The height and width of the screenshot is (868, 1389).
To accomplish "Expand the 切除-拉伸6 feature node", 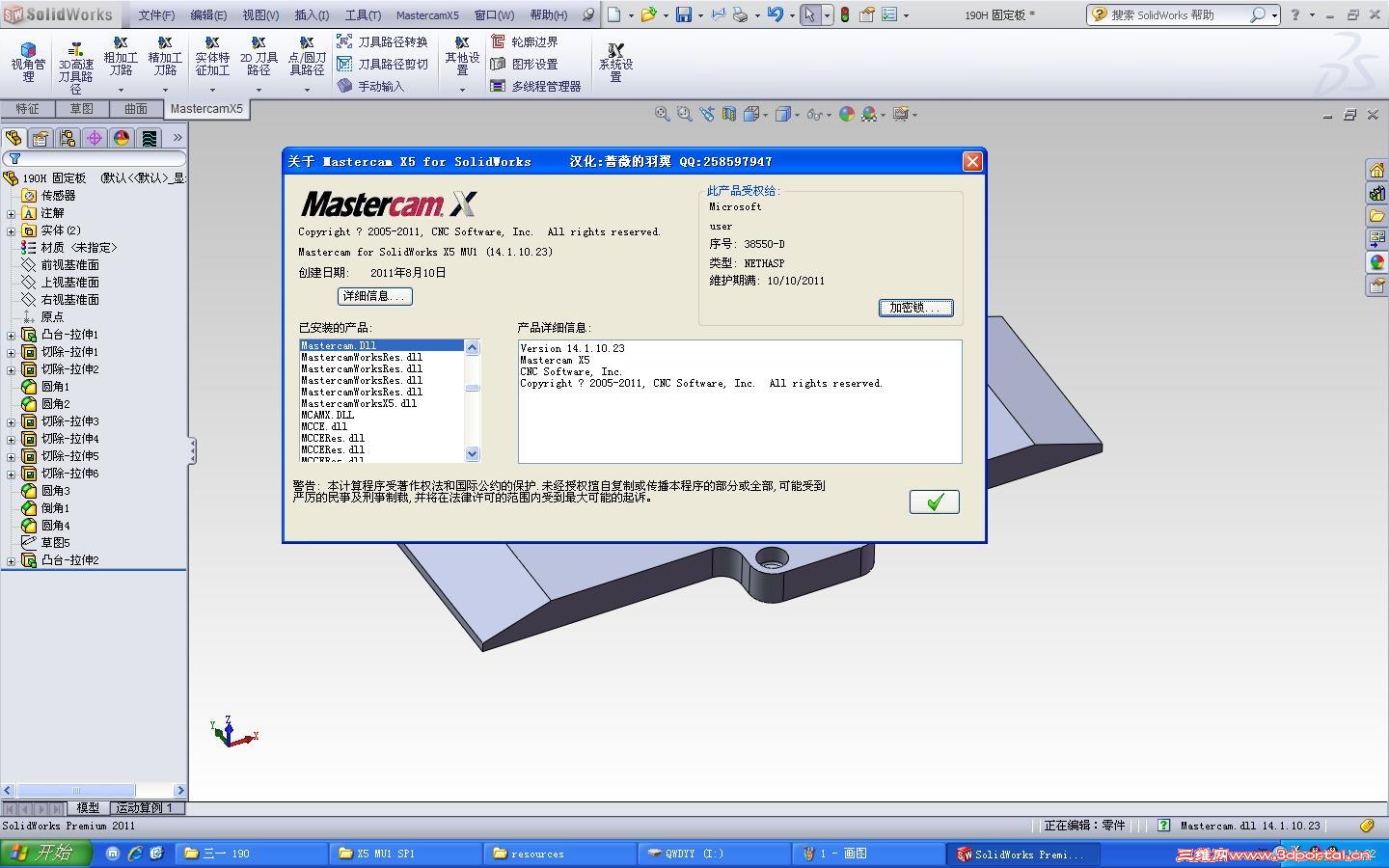I will click(12, 475).
